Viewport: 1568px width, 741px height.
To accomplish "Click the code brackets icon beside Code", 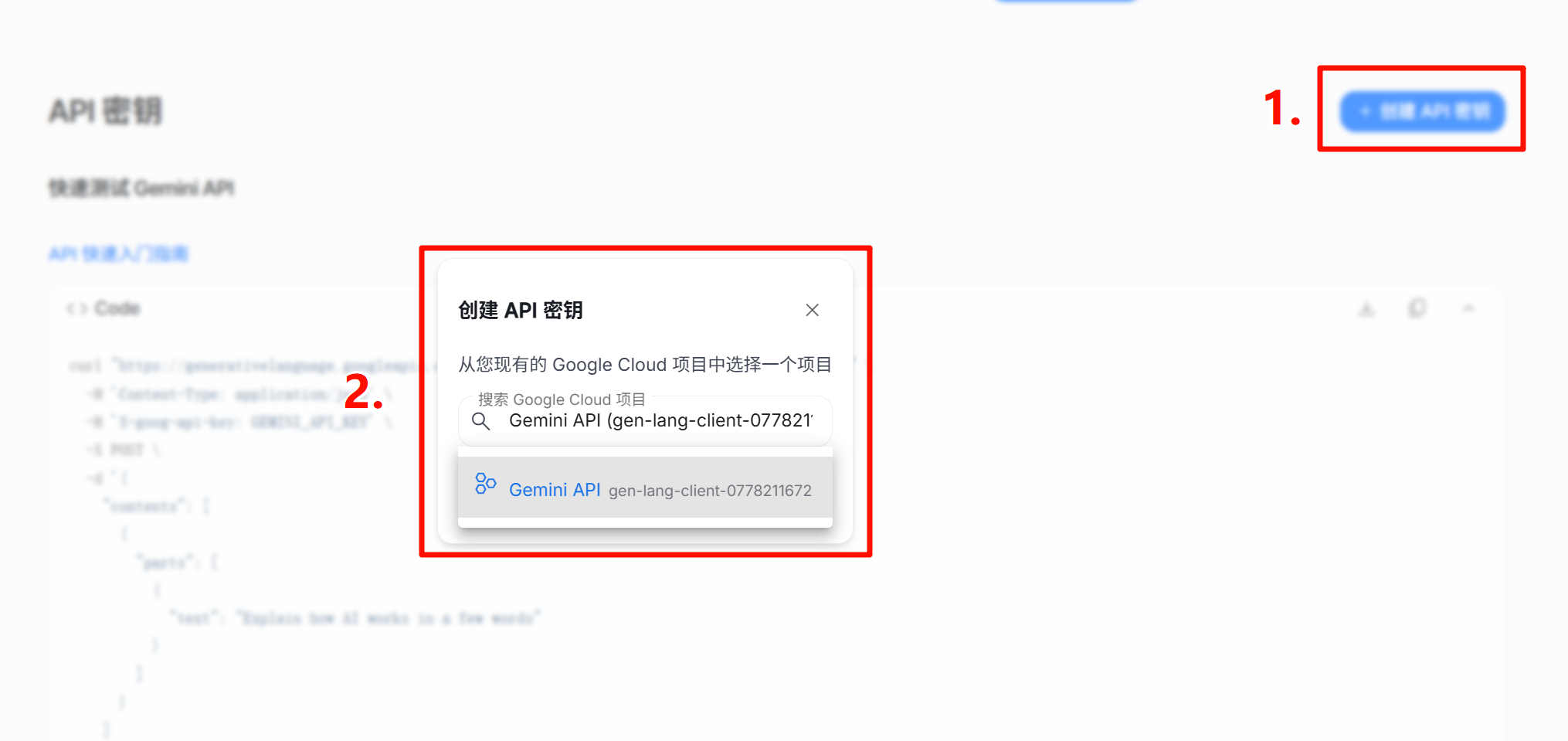I will pyautogui.click(x=76, y=308).
